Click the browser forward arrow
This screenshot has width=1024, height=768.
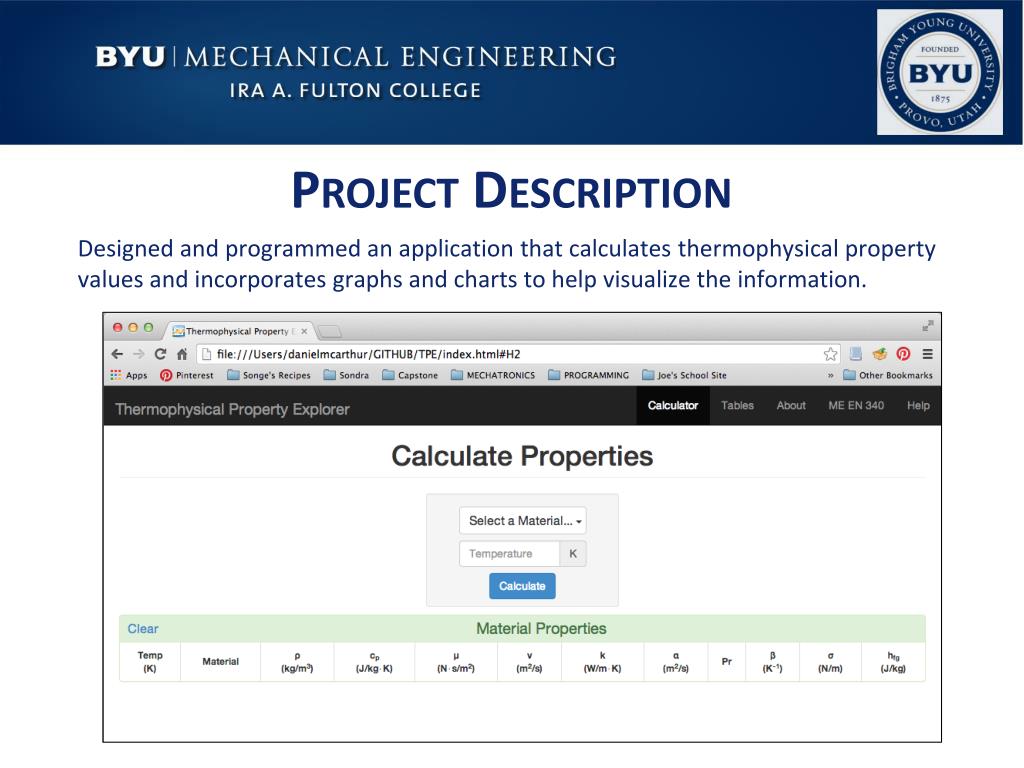(x=138, y=354)
